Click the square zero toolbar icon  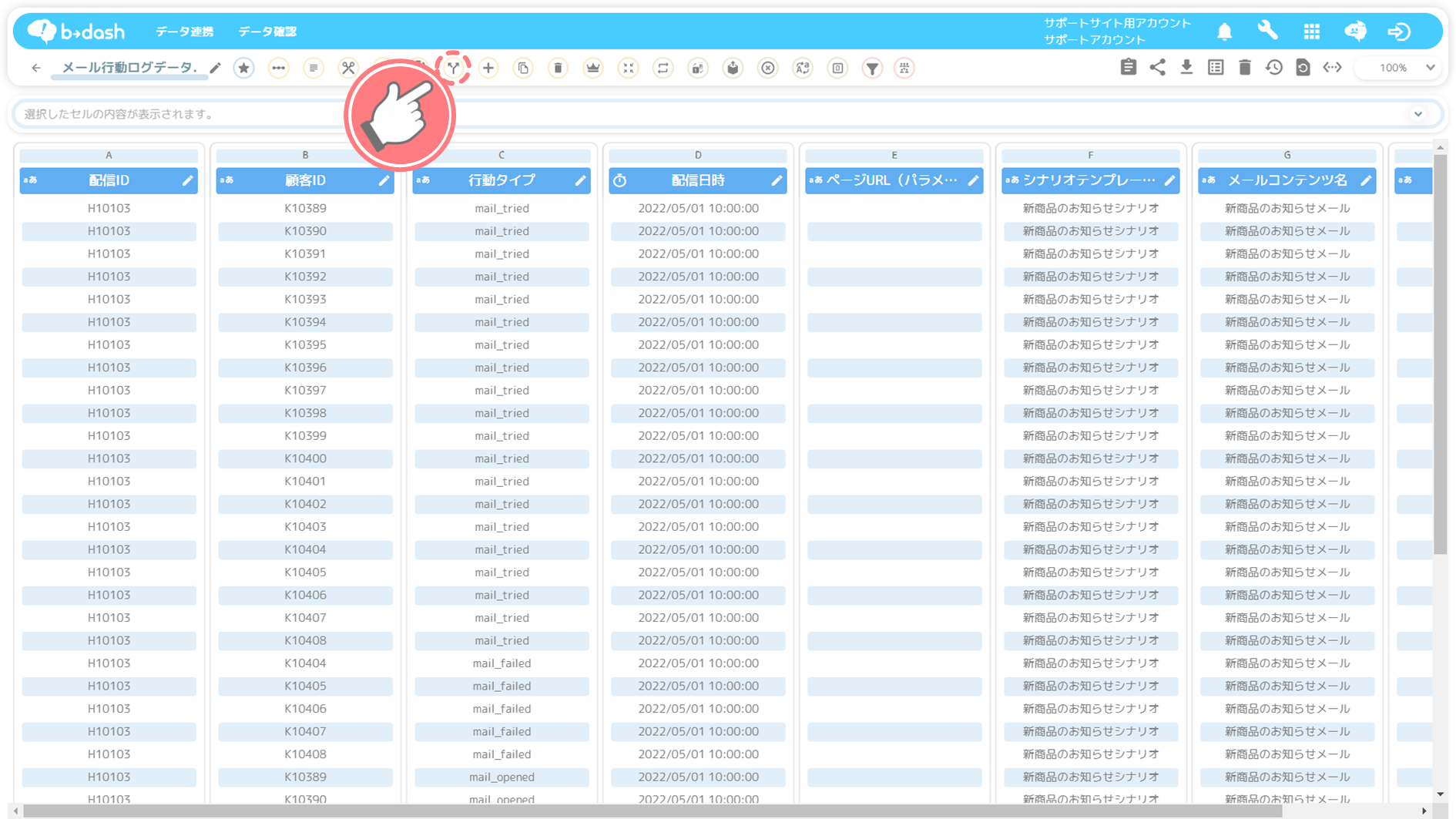(838, 68)
